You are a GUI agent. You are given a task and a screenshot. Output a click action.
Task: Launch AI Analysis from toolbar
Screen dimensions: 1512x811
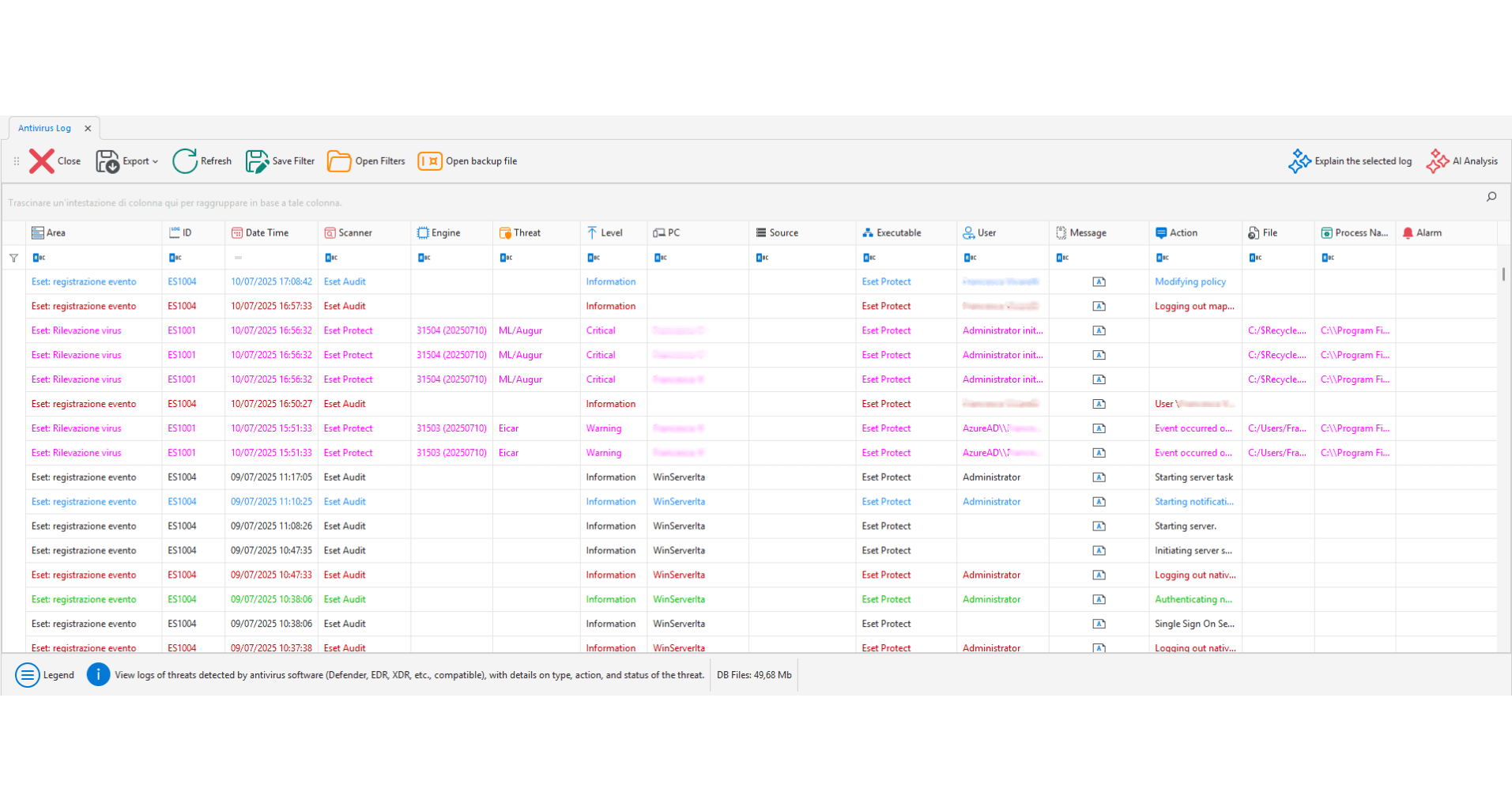coord(1437,161)
